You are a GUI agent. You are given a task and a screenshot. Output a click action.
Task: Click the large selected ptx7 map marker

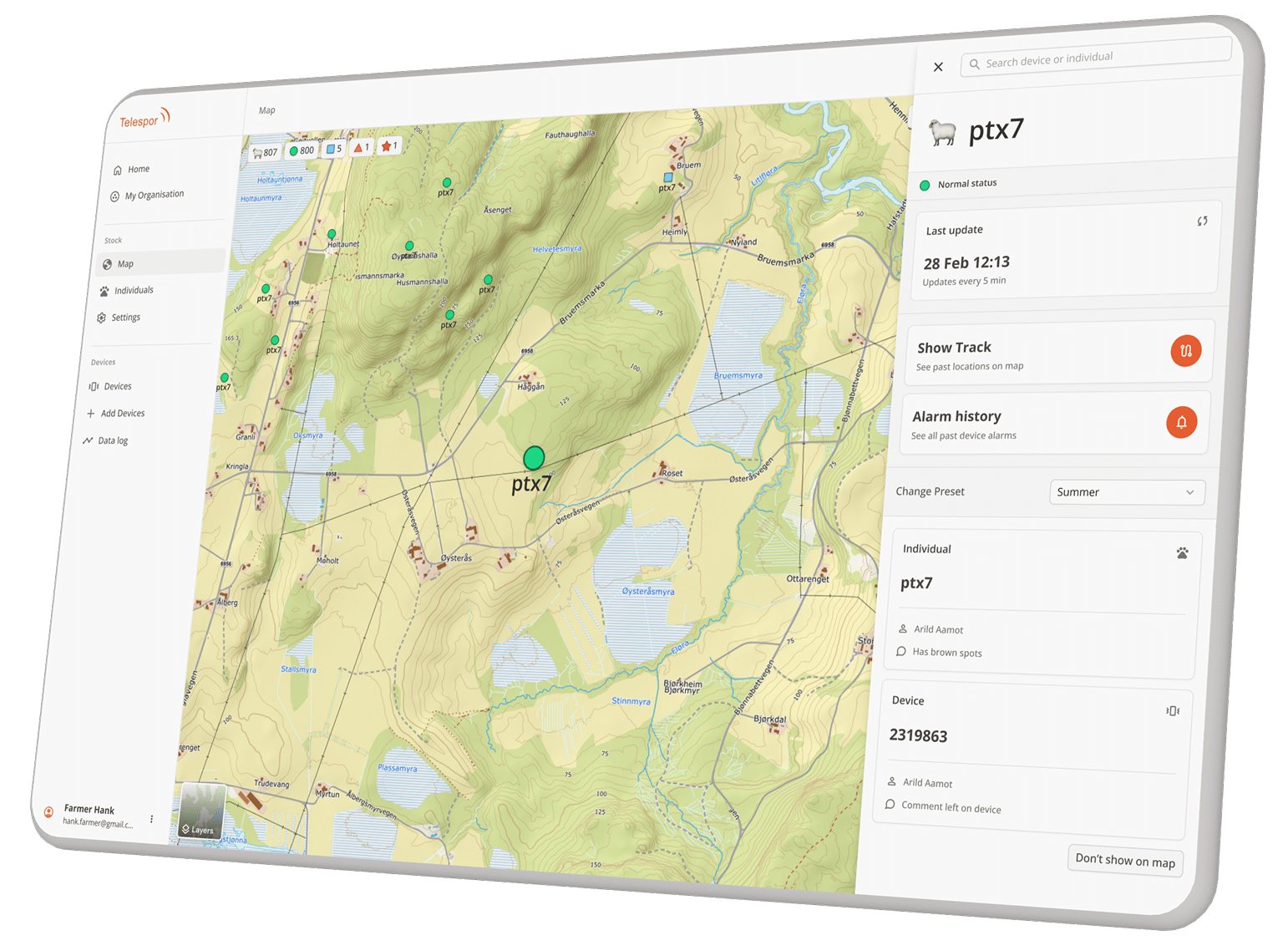534,457
